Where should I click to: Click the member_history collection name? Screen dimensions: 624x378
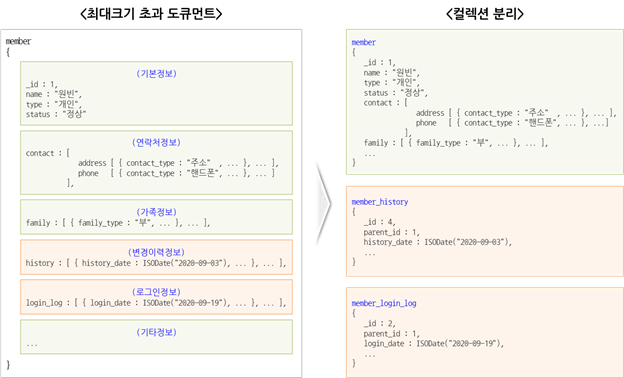pyautogui.click(x=380, y=202)
